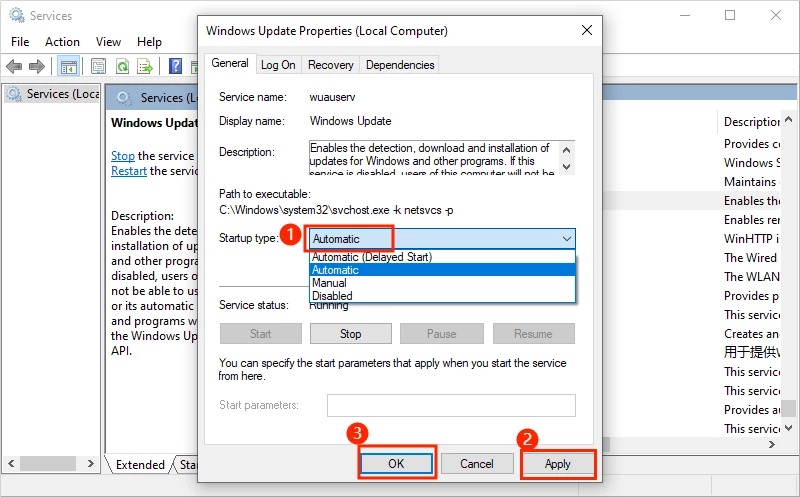Click the Resume service button
Screen dimensions: 800x497
[533, 334]
